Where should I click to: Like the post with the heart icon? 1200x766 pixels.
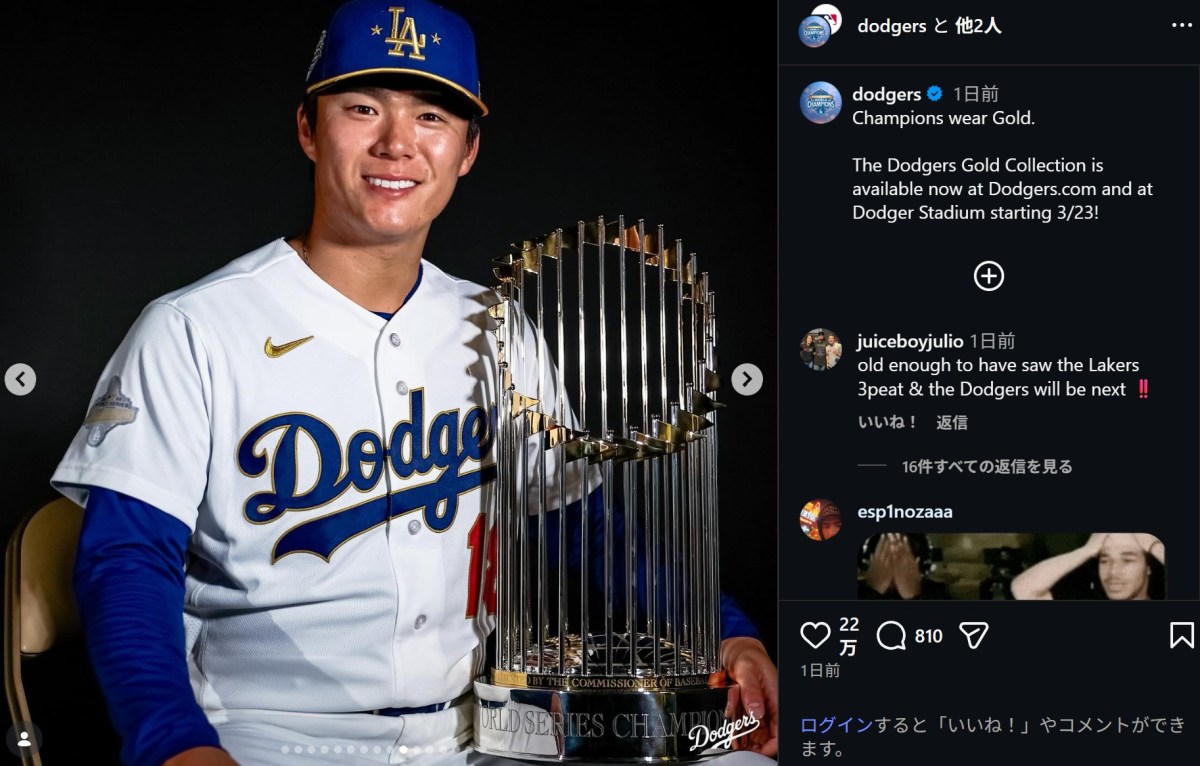[x=816, y=635]
